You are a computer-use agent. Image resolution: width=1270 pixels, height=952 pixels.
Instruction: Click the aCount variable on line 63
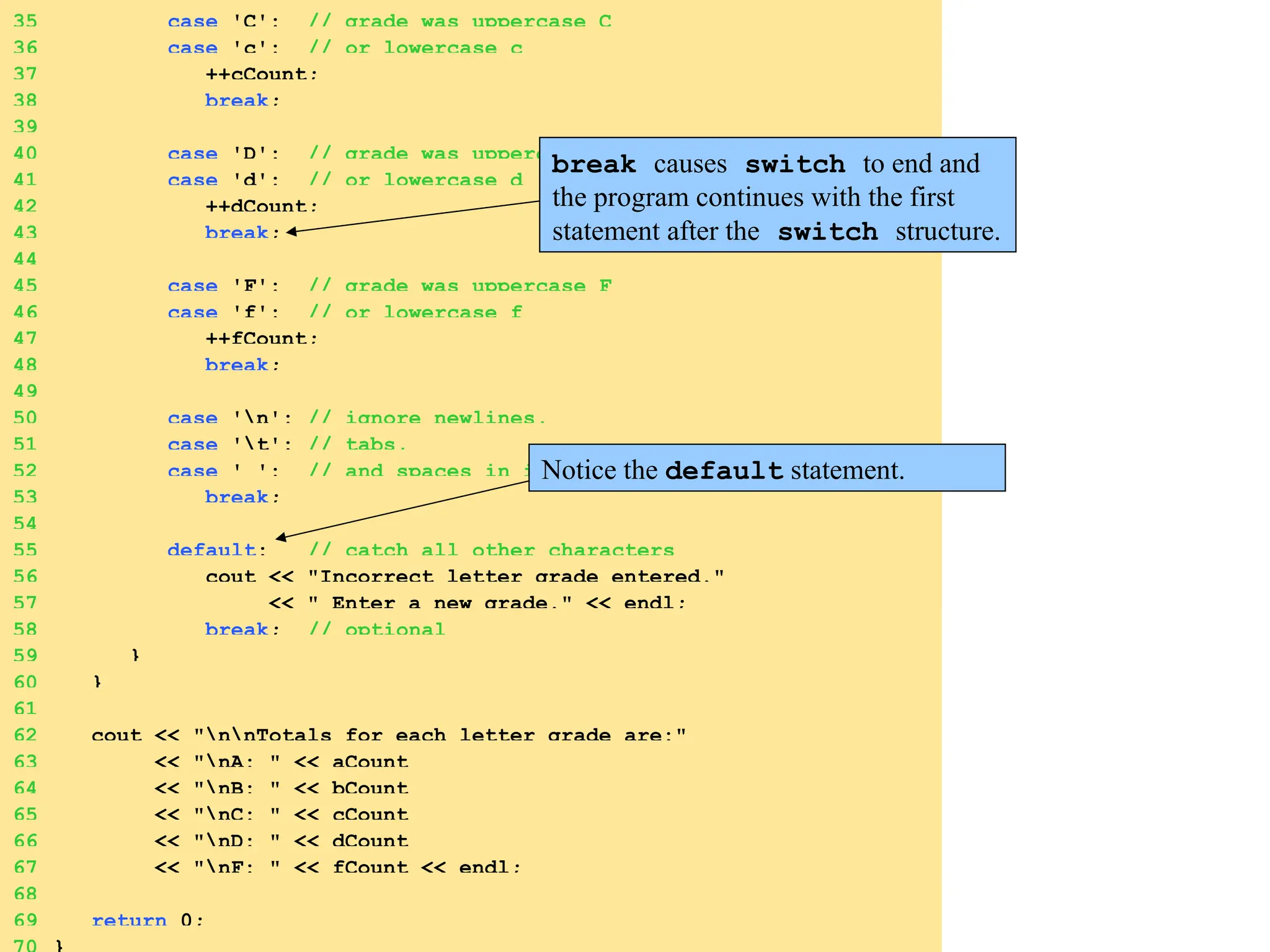[370, 762]
